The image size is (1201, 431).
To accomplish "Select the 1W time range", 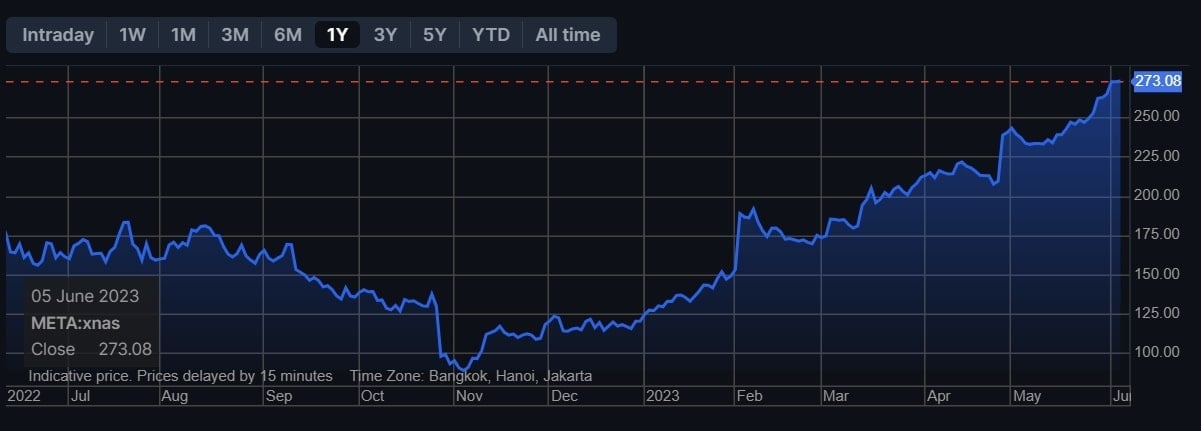I will (132, 35).
